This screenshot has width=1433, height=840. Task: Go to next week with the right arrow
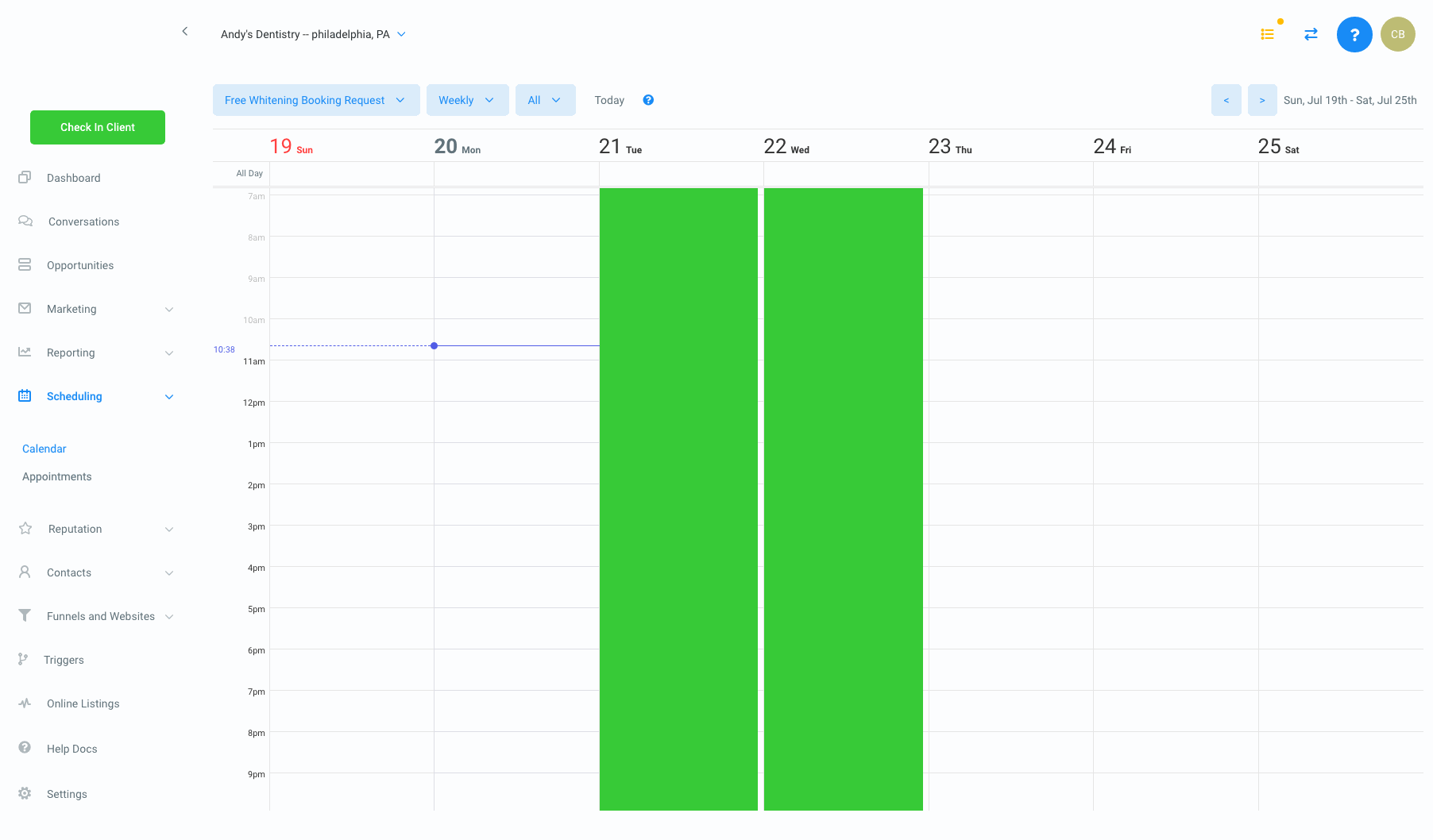tap(1261, 100)
